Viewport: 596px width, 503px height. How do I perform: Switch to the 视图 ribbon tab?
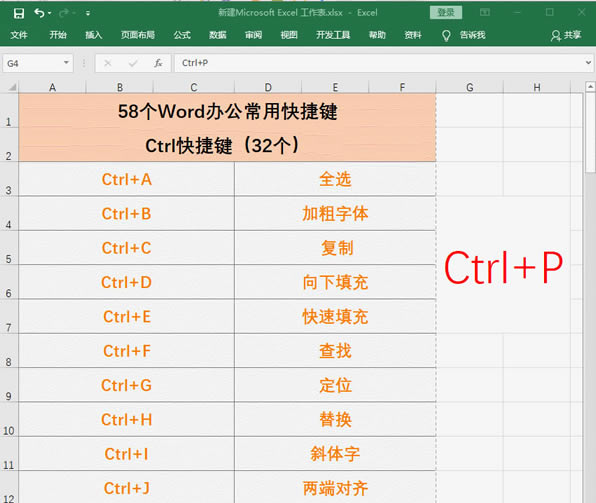click(x=289, y=35)
